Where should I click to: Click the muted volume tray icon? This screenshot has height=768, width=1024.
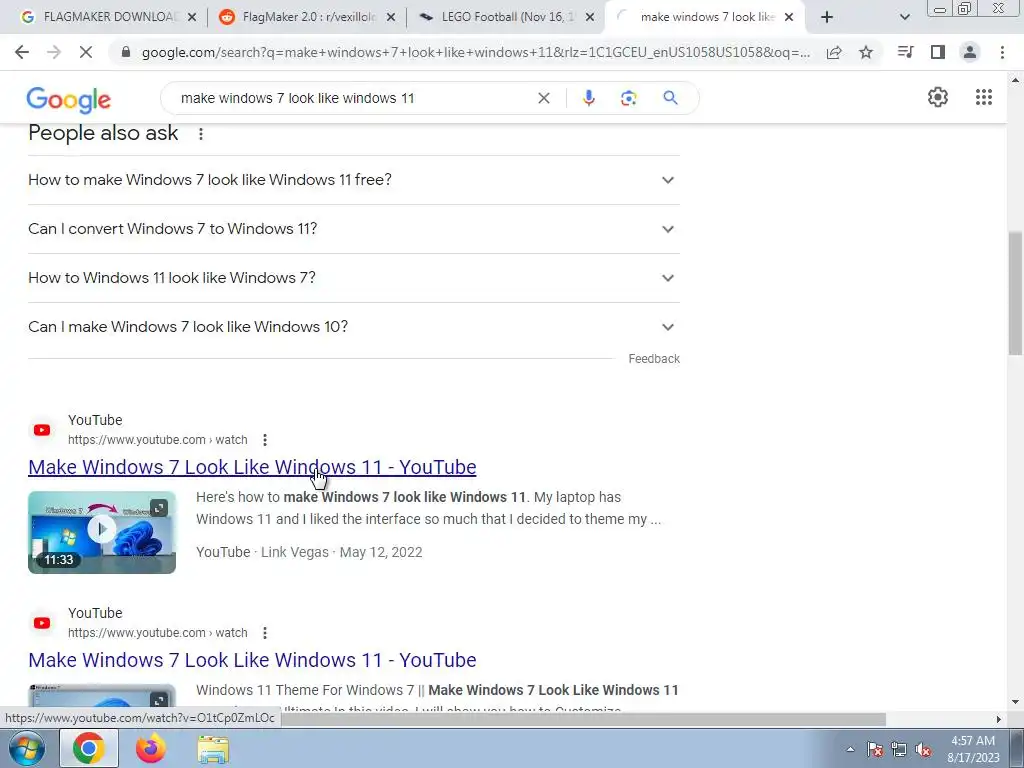click(x=923, y=749)
